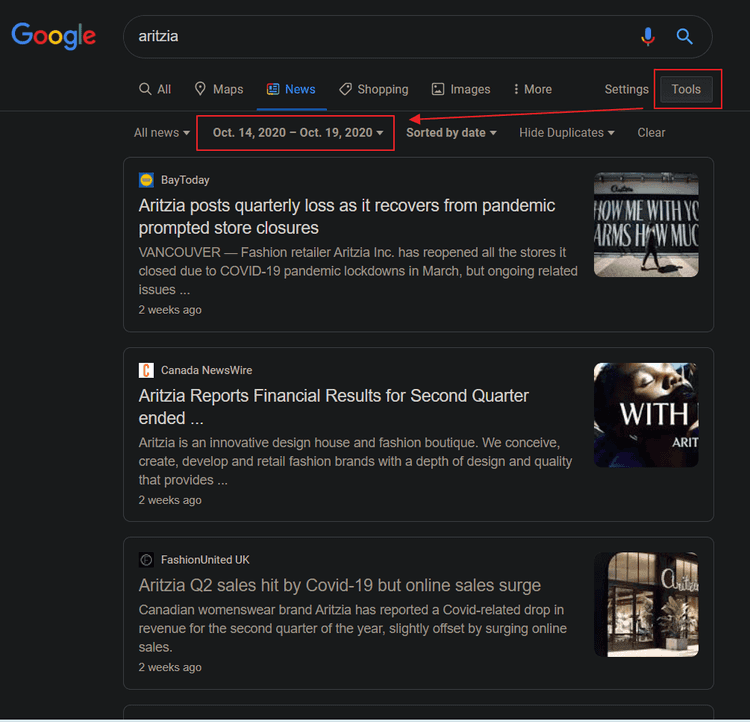
Task: Click the blue search magnifier icon
Action: (x=684, y=36)
